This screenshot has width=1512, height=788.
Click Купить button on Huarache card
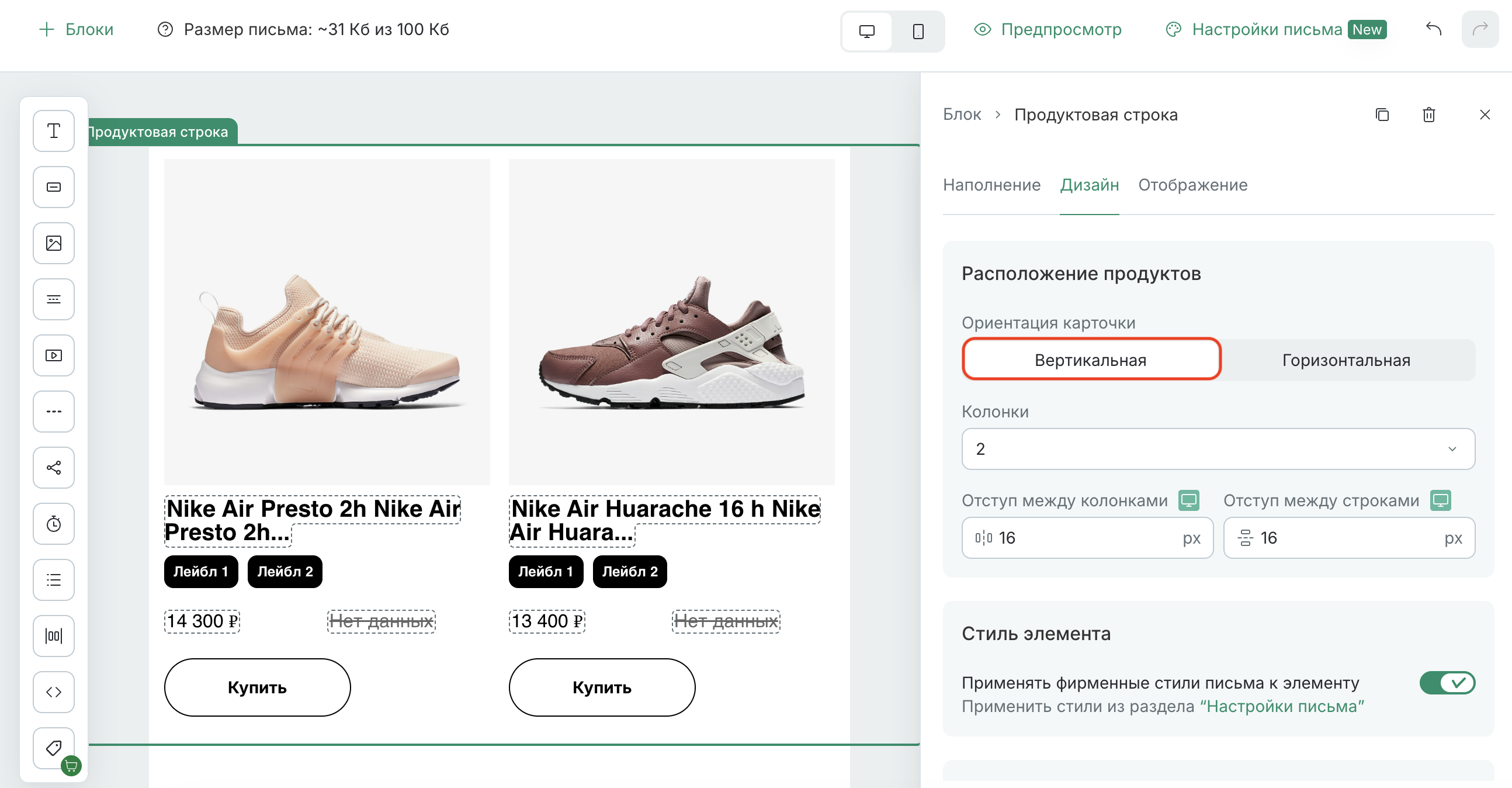pos(602,687)
